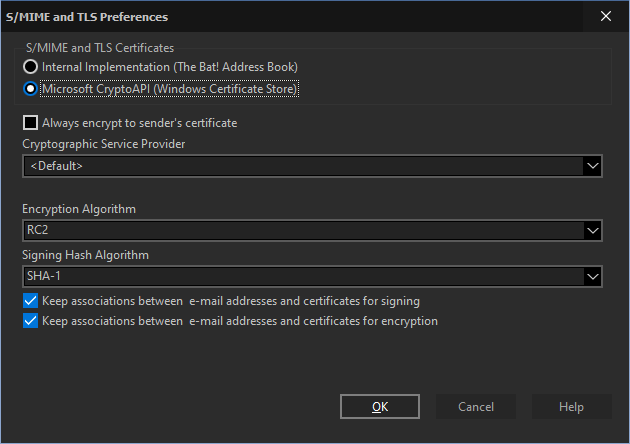Viewport: 630px width, 444px height.
Task: Click the <Default> provider combo box
Action: [x=312, y=166]
